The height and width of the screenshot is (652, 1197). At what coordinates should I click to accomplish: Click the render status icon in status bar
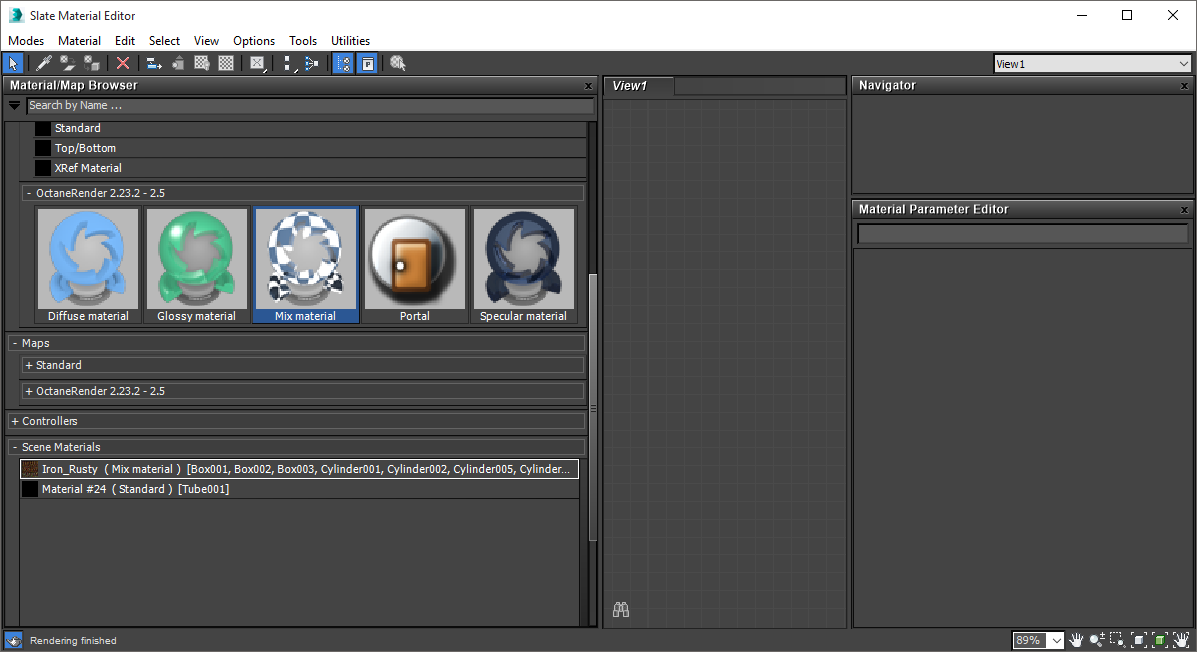point(13,641)
